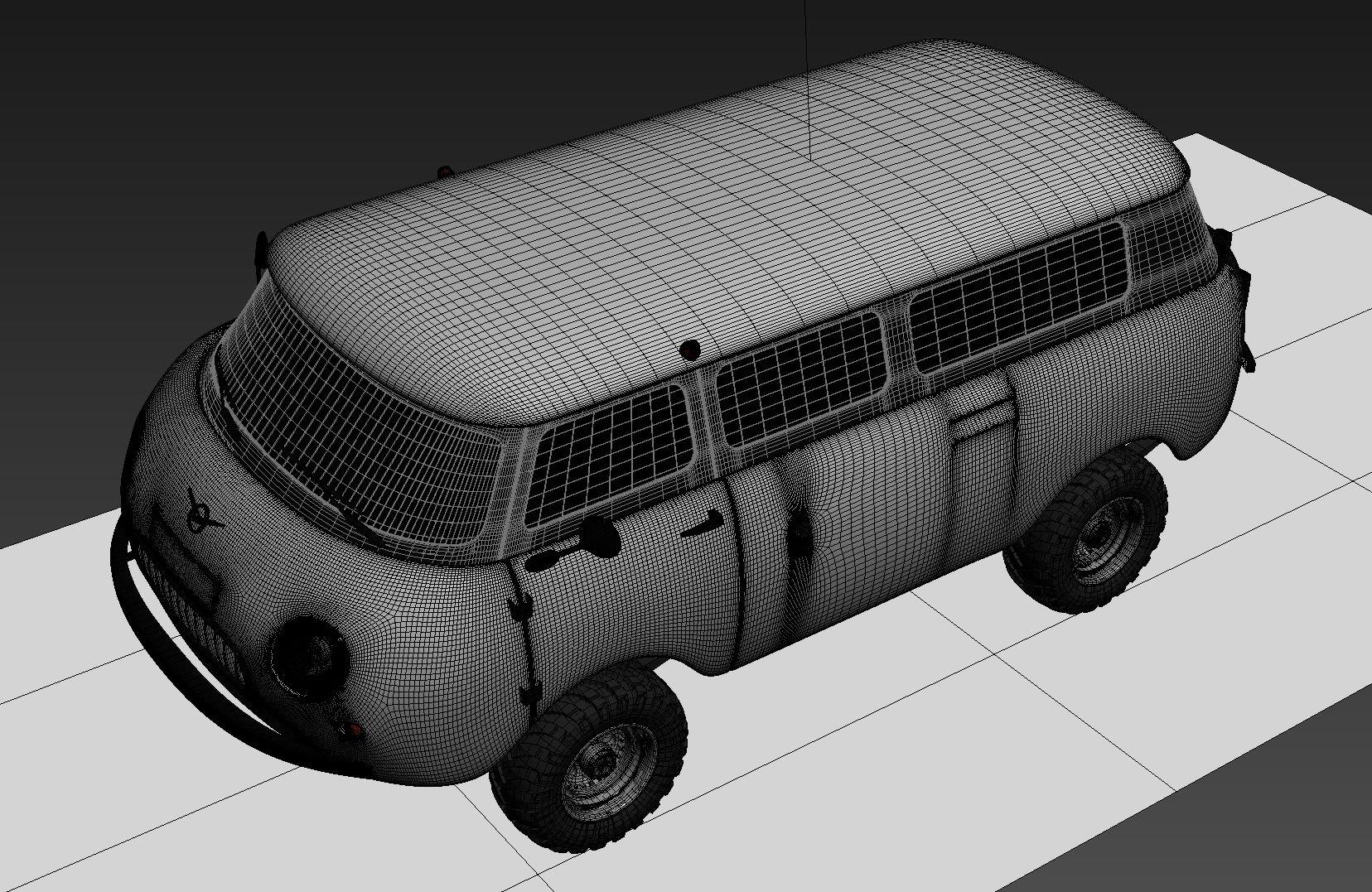Select the rearmost large side window
The image size is (1372, 892).
[x=1019, y=297]
